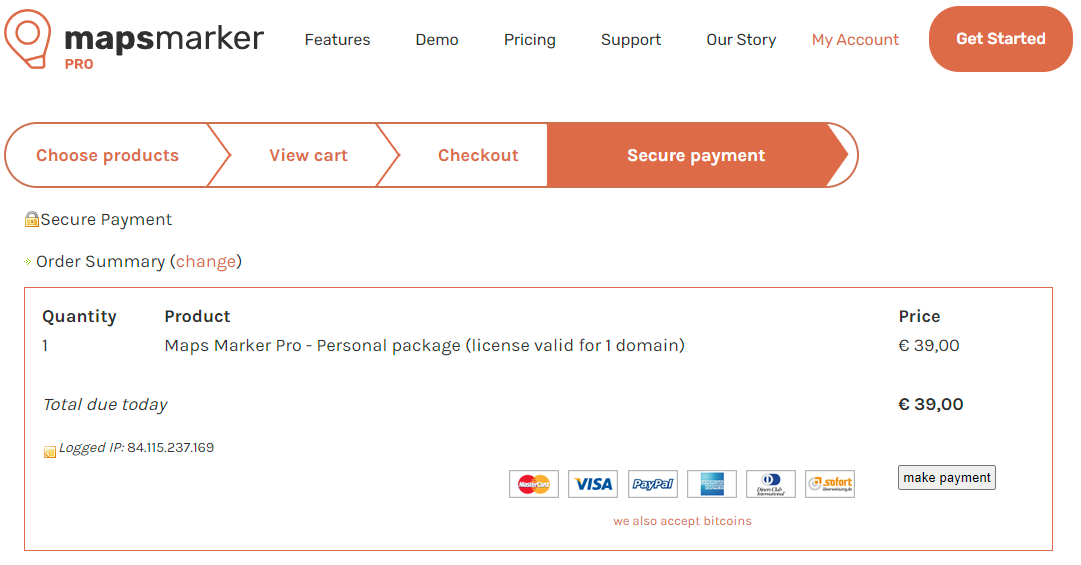
Task: Click the Get Started button
Action: click(x=1000, y=39)
